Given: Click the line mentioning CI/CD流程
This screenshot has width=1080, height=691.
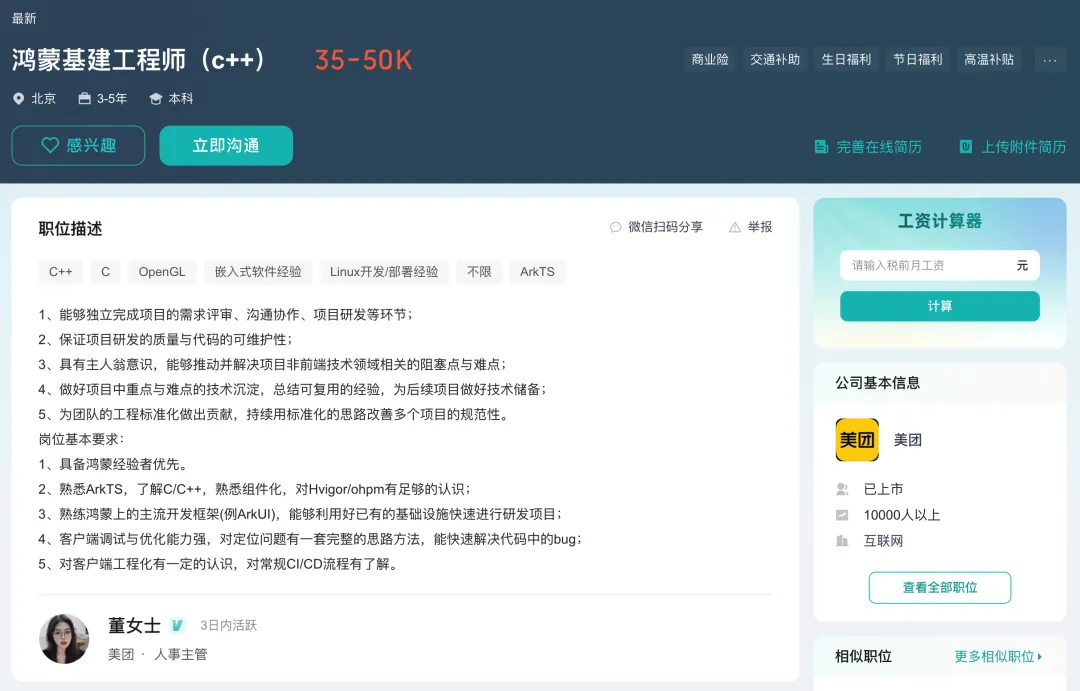Looking at the screenshot, I should 219,564.
